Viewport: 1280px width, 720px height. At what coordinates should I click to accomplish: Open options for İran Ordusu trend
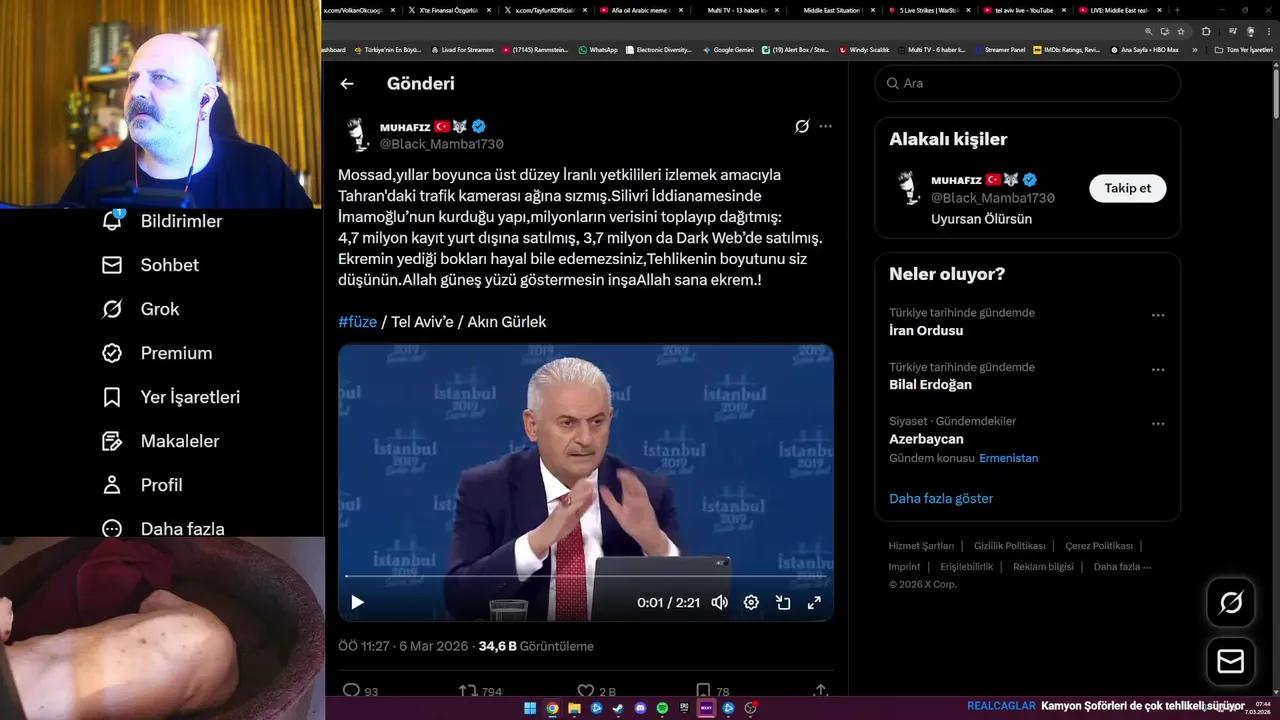pyautogui.click(x=1158, y=315)
